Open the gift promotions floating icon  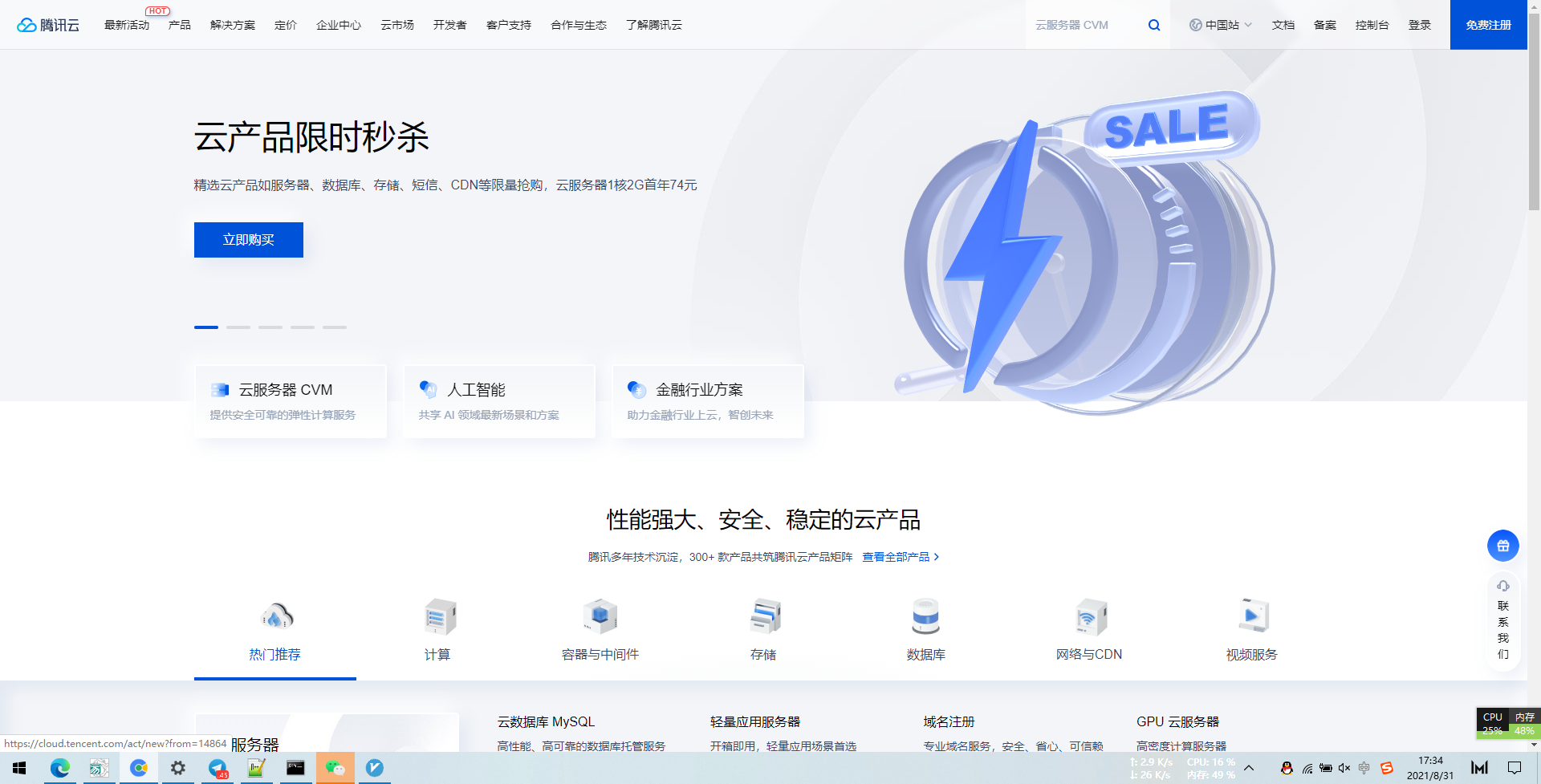click(1502, 546)
